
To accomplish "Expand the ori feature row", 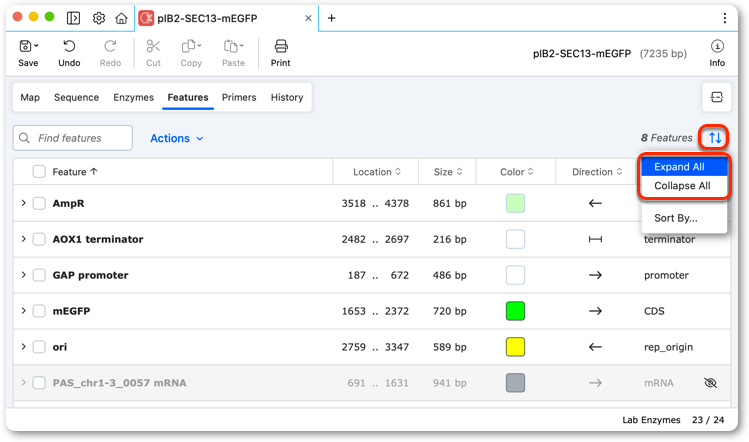I will tap(23, 346).
